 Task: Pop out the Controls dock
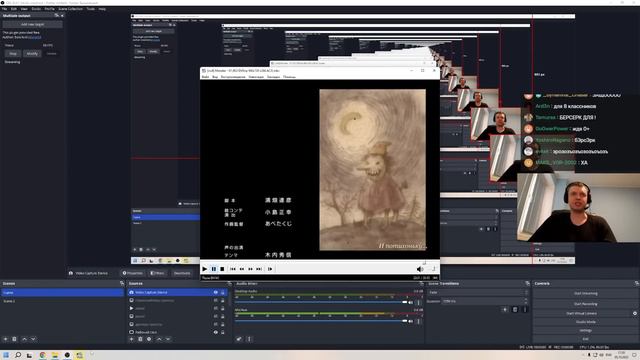(636, 283)
